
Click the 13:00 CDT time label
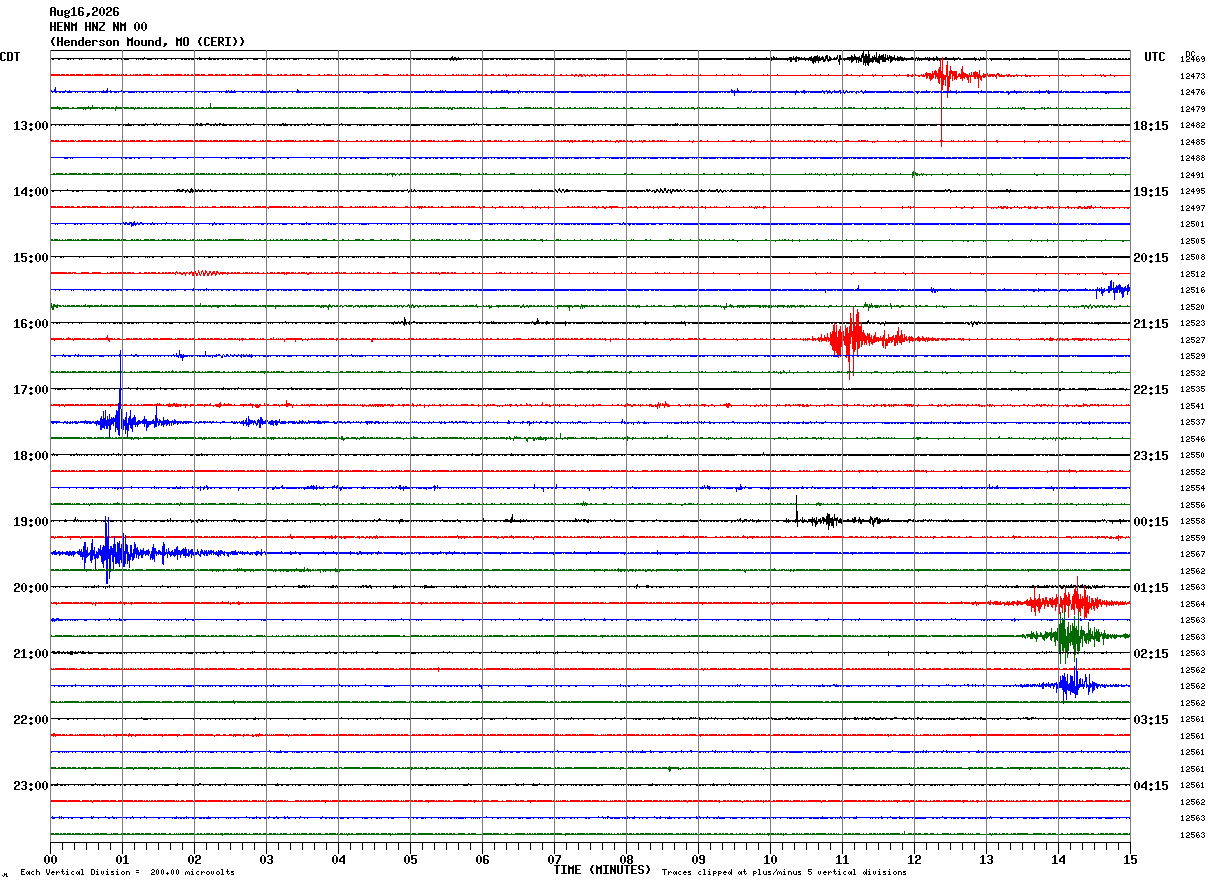coord(30,126)
